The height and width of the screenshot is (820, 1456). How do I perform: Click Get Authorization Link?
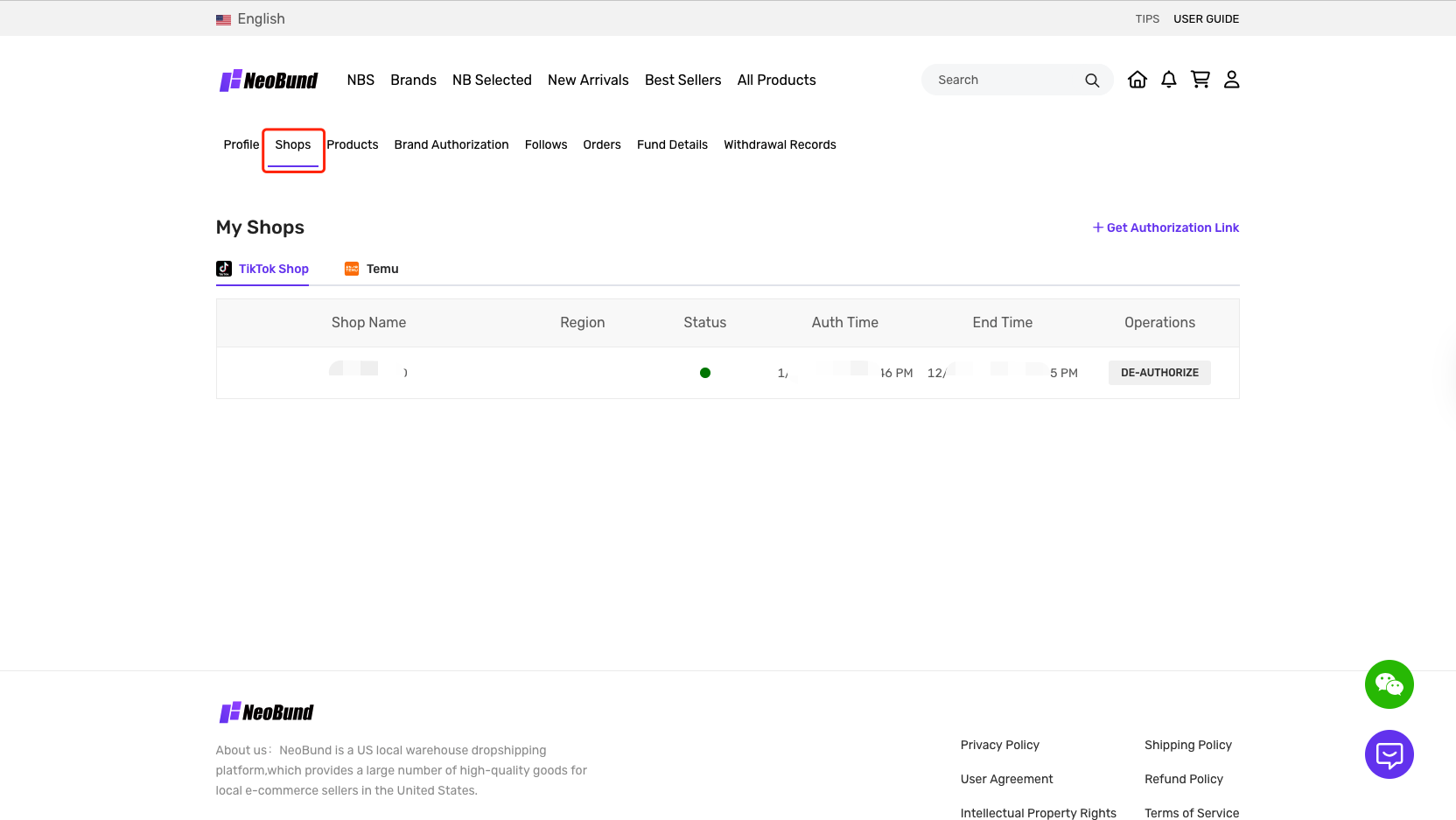tap(1165, 228)
